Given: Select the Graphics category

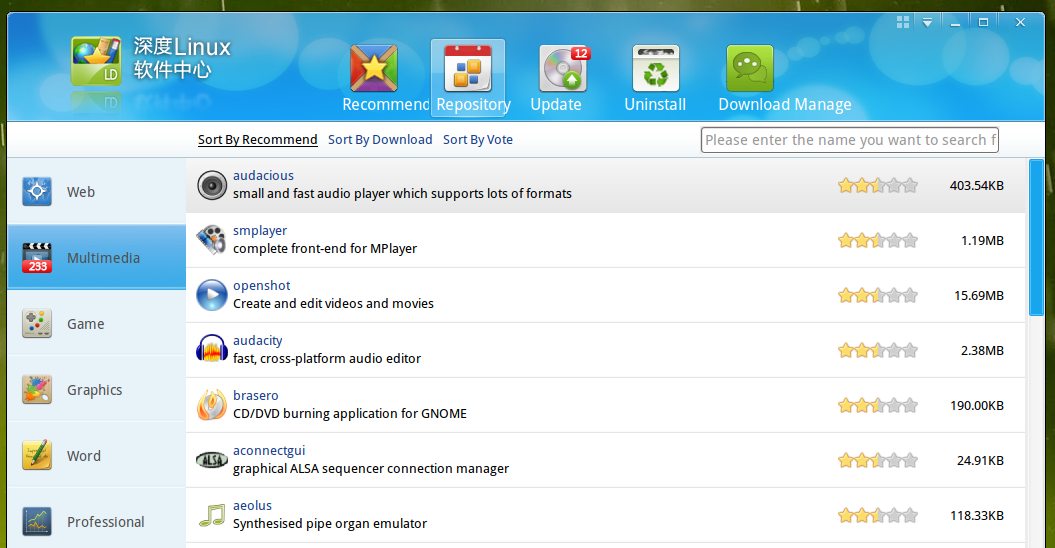Looking at the screenshot, I should (x=96, y=389).
